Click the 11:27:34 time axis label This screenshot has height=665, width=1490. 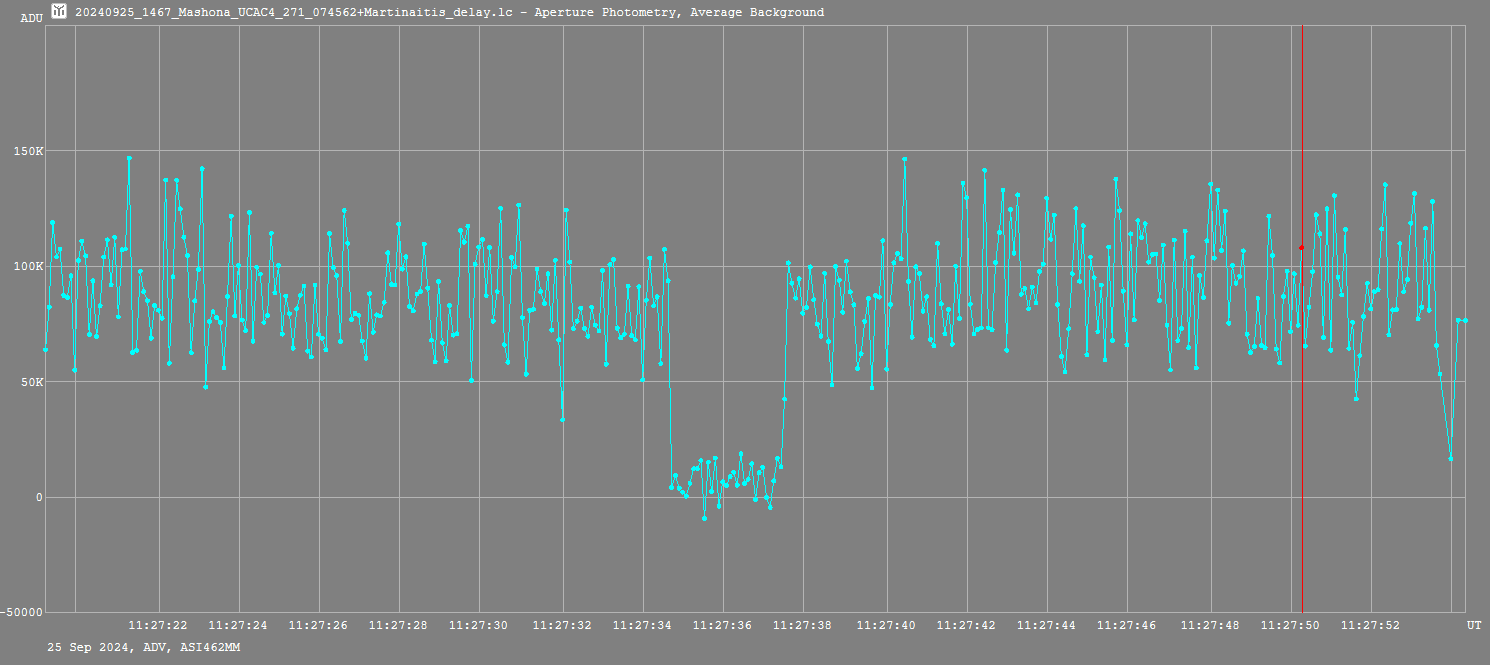[x=642, y=625]
